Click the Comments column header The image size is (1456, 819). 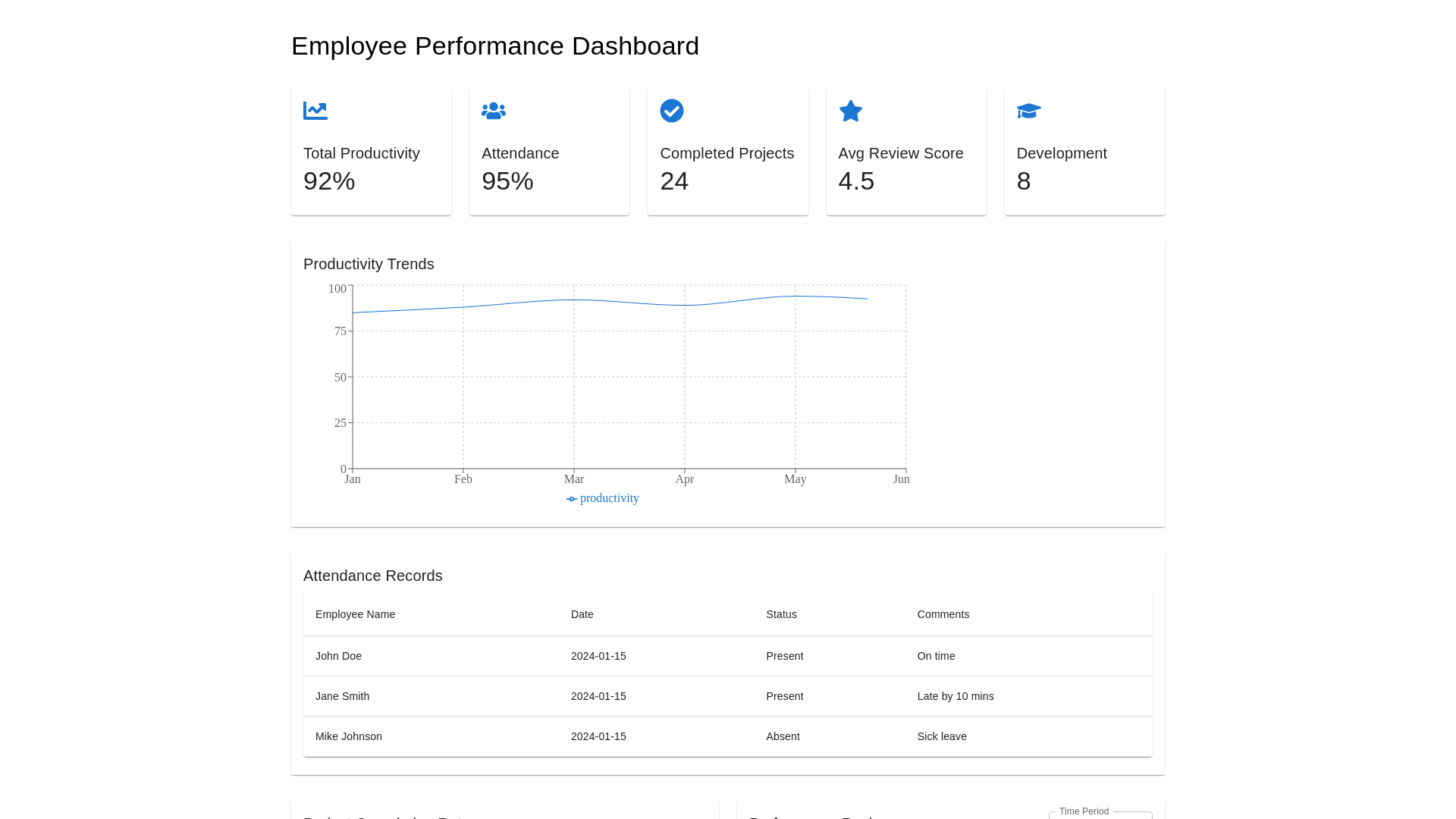click(x=943, y=614)
